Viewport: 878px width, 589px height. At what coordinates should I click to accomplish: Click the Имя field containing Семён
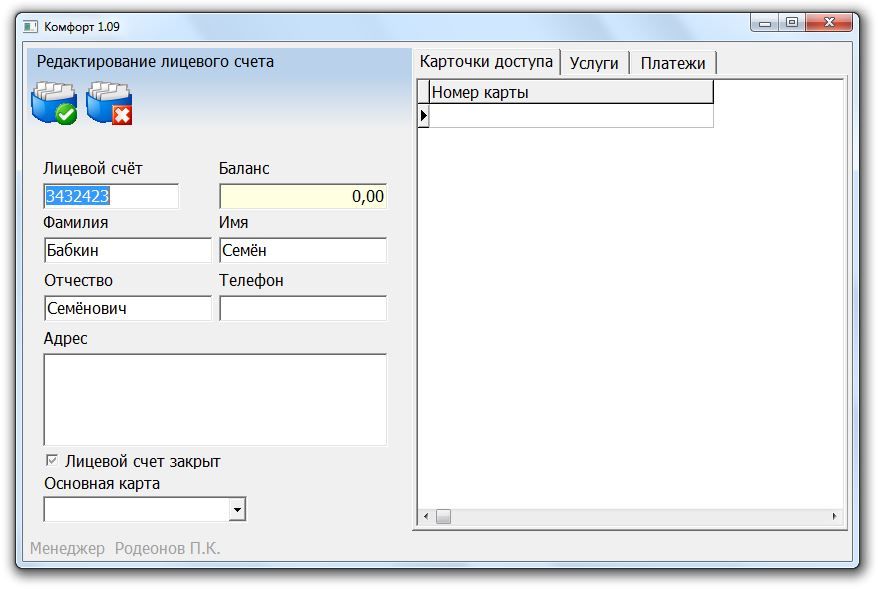pos(303,250)
